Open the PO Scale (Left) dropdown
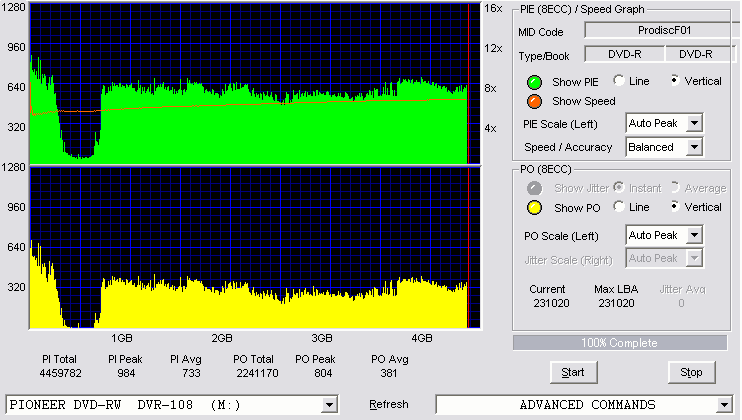The image size is (742, 420). [x=694, y=235]
